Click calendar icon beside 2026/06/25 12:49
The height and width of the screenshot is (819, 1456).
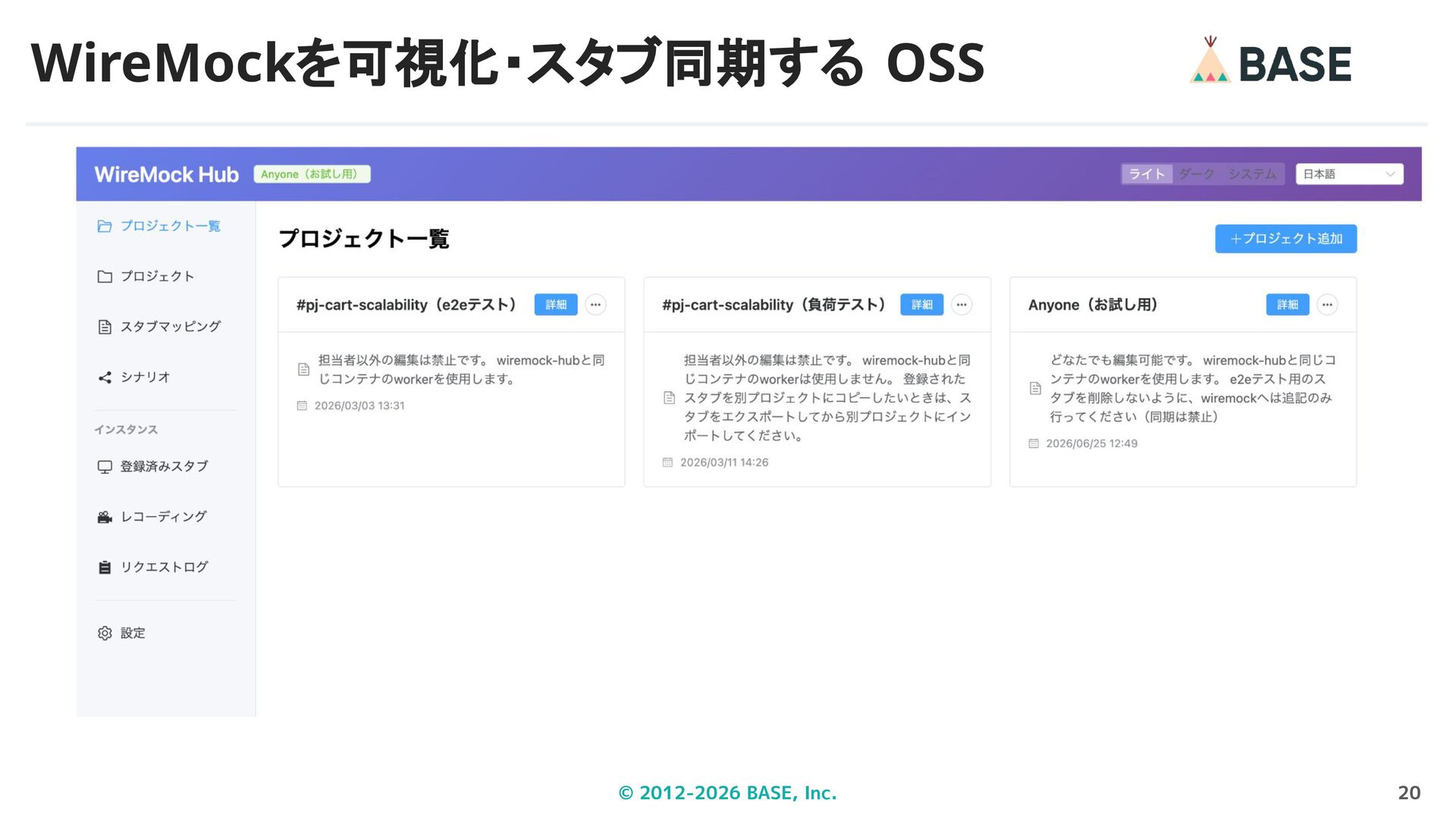click(1034, 444)
